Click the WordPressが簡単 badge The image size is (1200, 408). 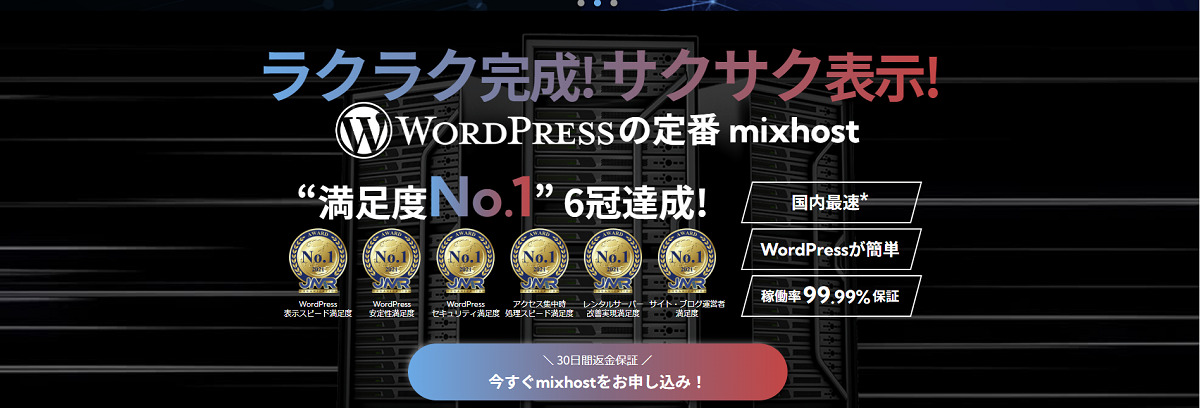coord(829,249)
